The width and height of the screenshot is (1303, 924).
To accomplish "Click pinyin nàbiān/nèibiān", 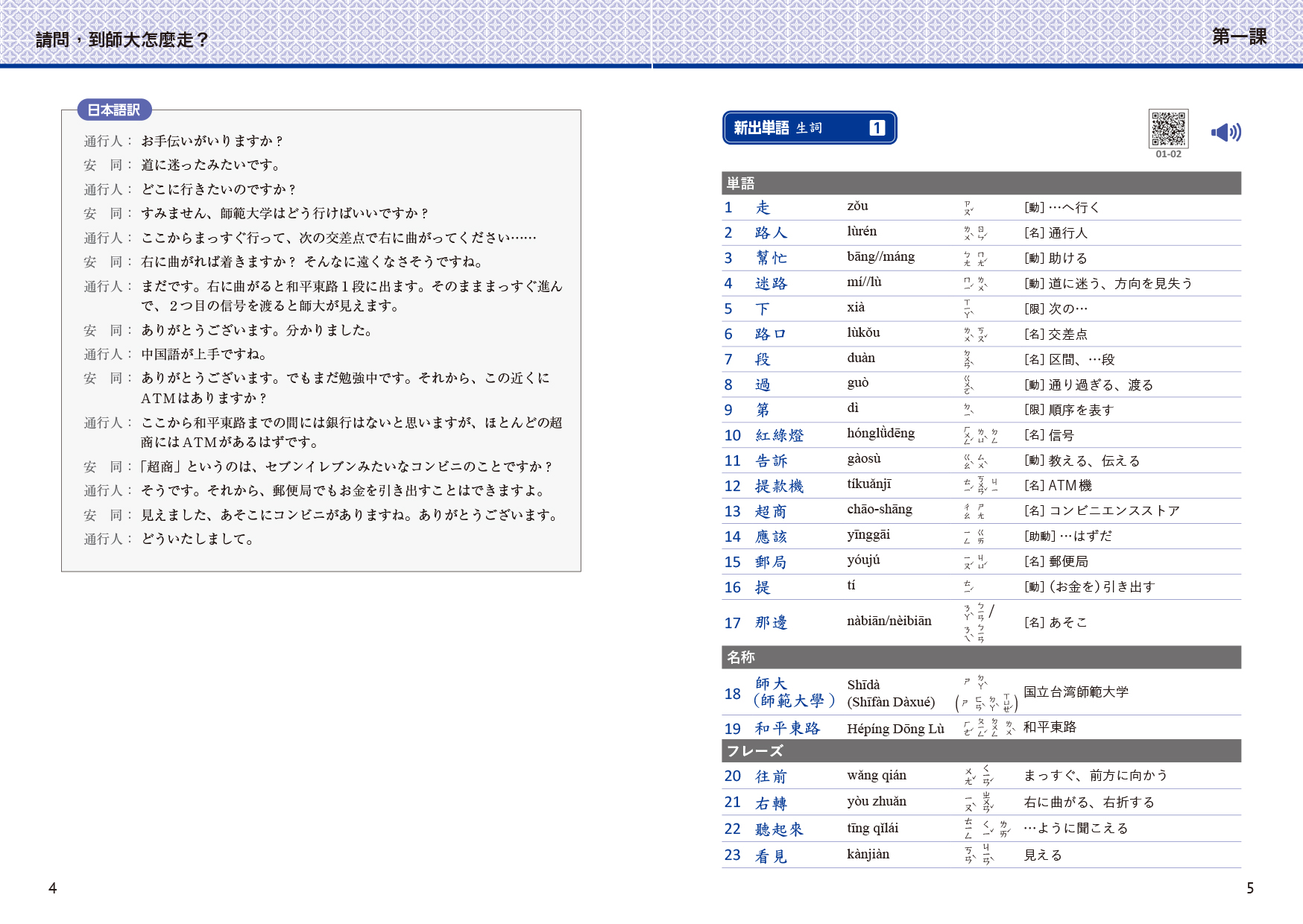I will 889,621.
